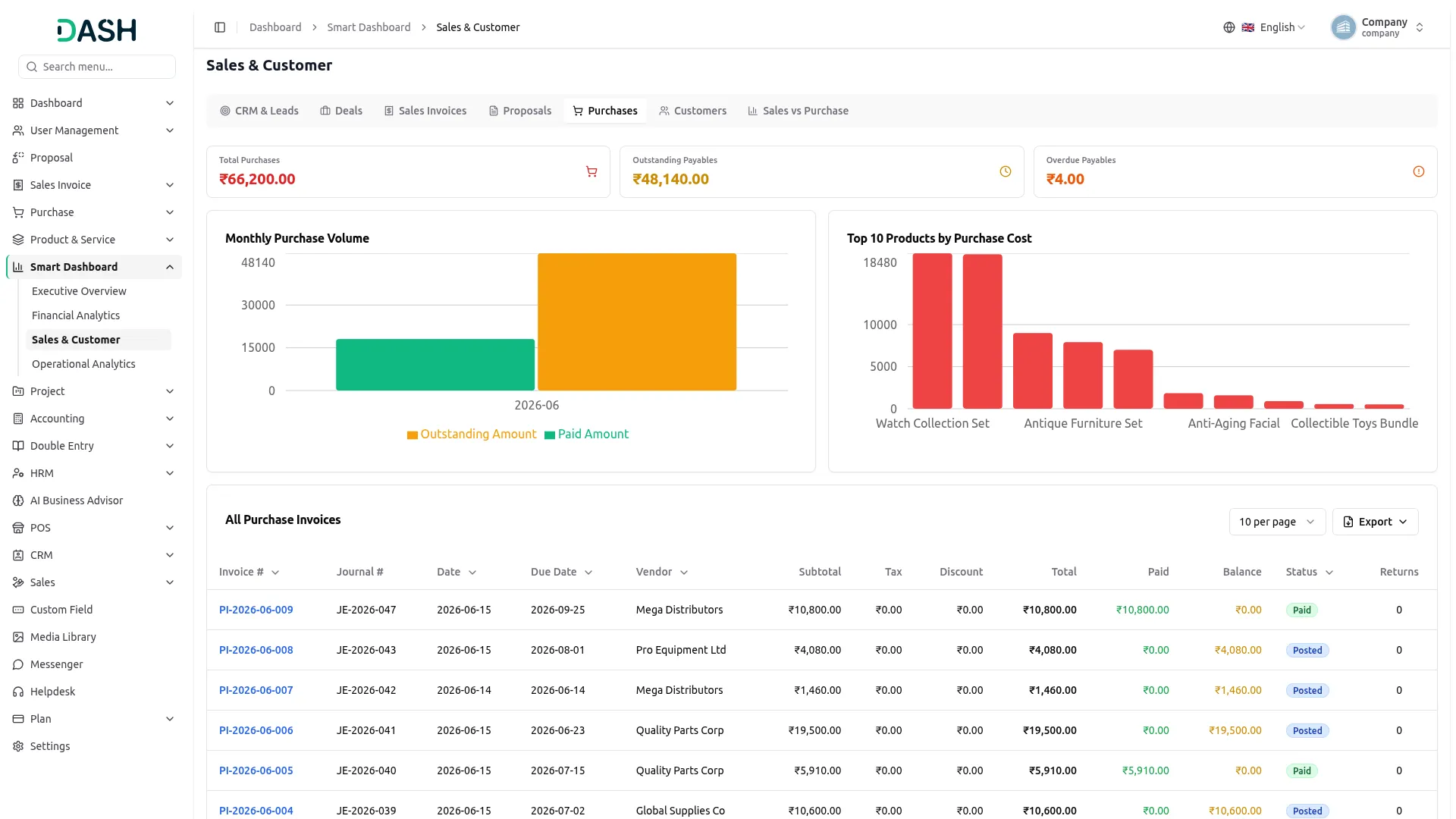Expand the HRM menu chevron
1456x819 pixels.
170,473
